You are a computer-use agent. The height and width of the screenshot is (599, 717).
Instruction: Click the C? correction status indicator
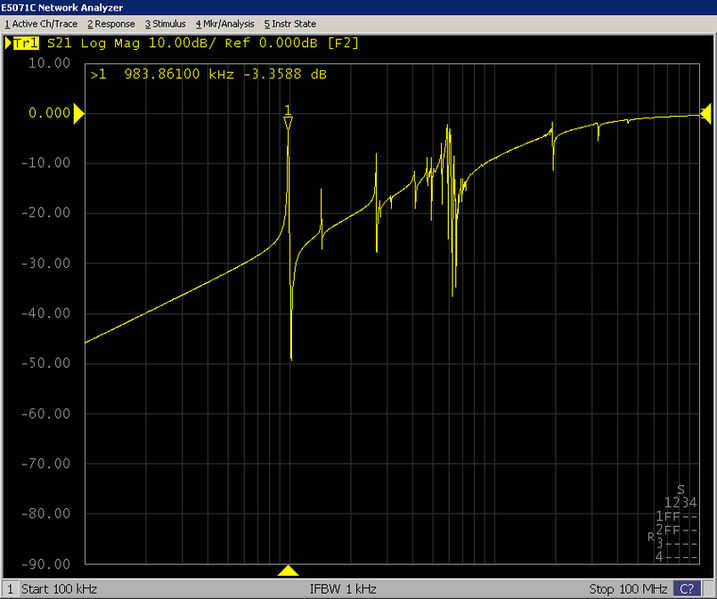(x=688, y=589)
